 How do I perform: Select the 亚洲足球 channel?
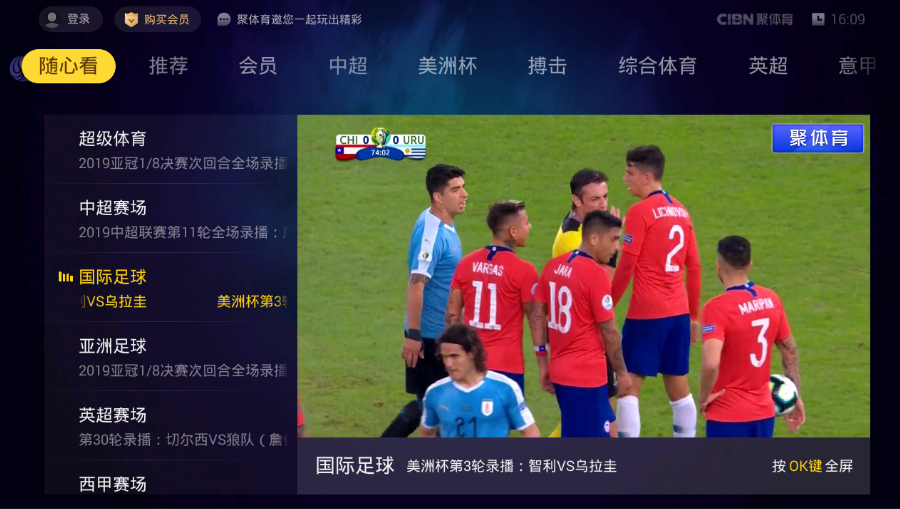click(171, 357)
